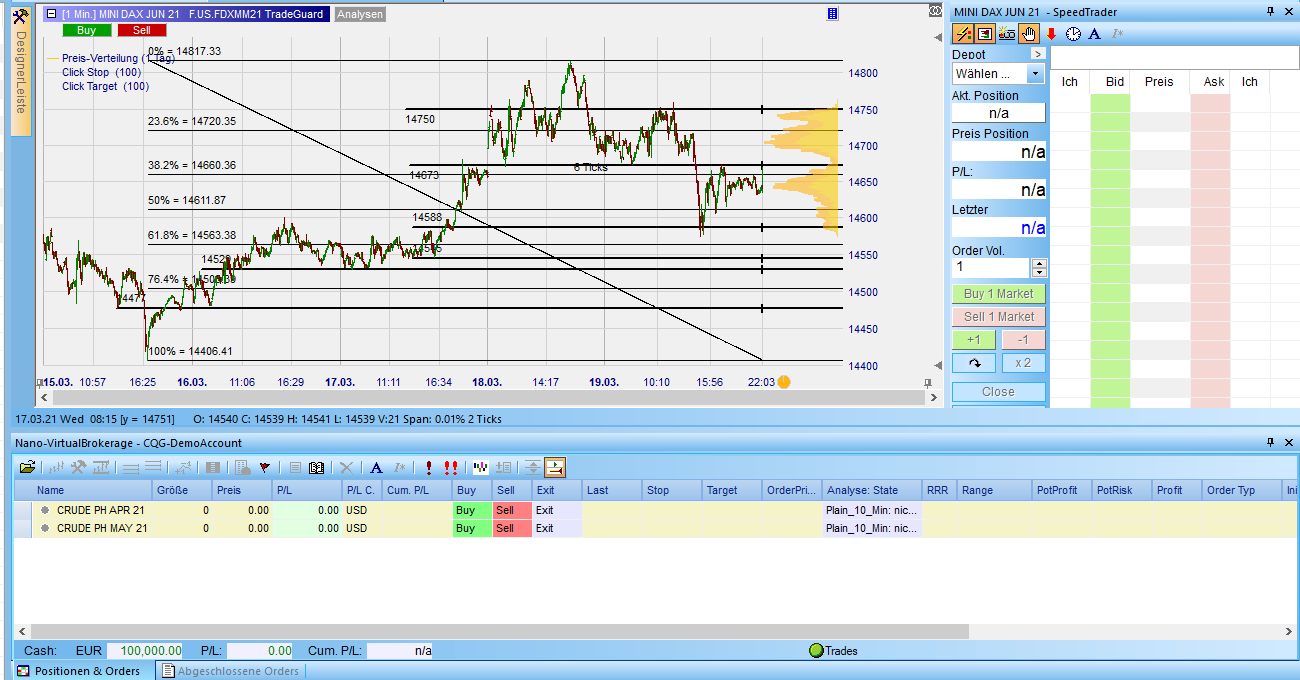The height and width of the screenshot is (680, 1300).
Task: Click the '+1' position button
Action: pyautogui.click(x=974, y=340)
